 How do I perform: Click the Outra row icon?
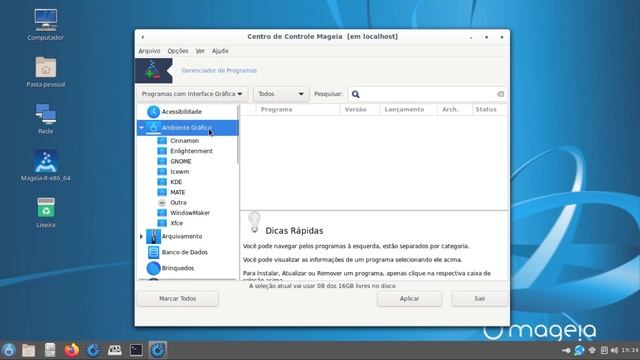pyautogui.click(x=162, y=203)
